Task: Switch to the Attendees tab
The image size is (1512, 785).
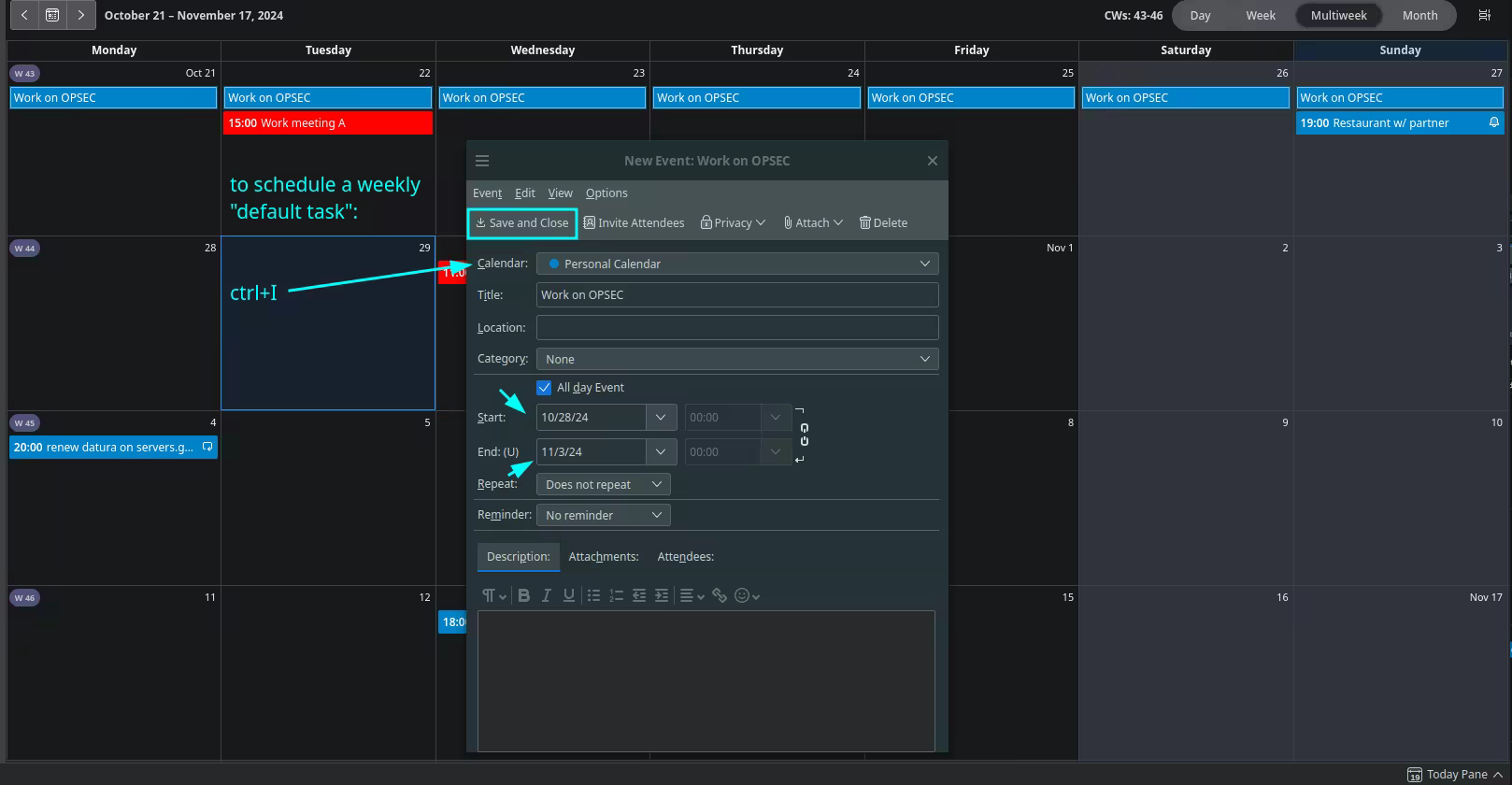Action: [685, 556]
